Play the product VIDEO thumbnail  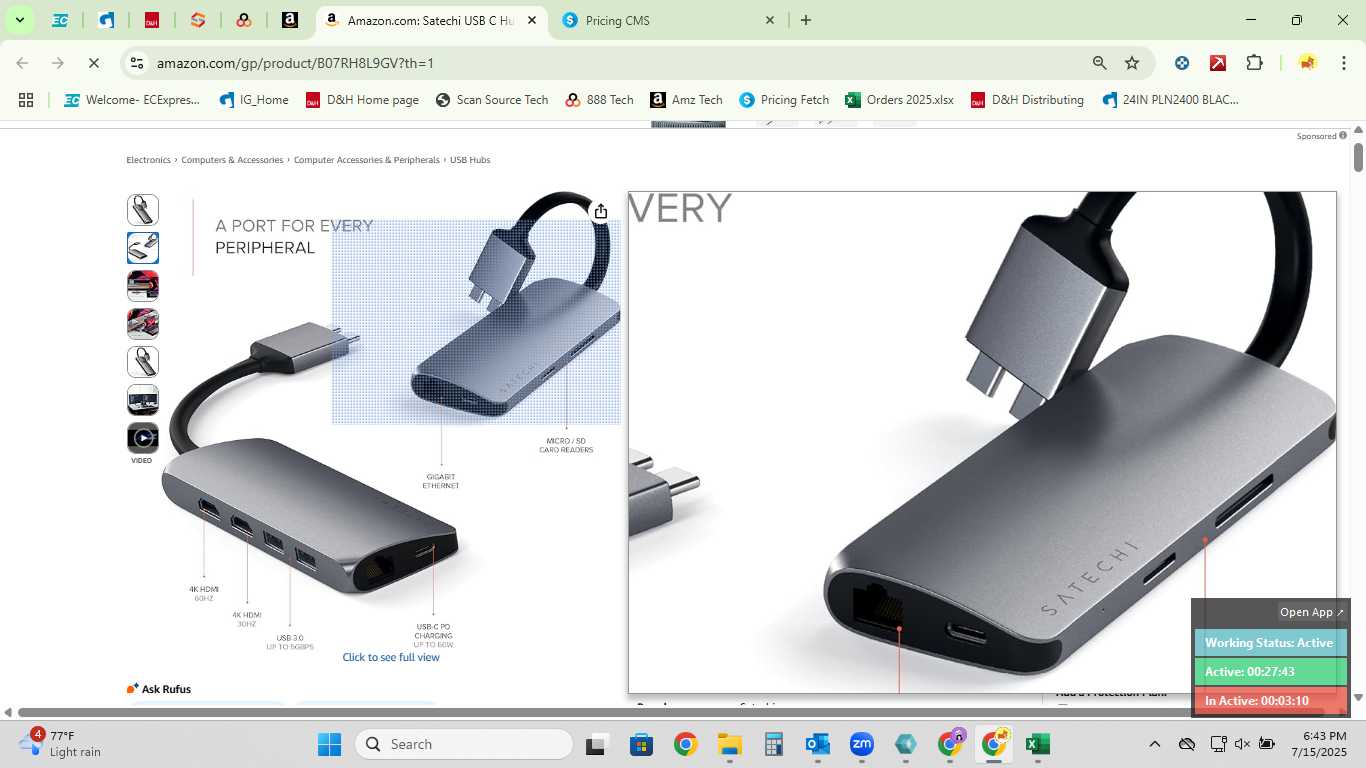coord(143,438)
